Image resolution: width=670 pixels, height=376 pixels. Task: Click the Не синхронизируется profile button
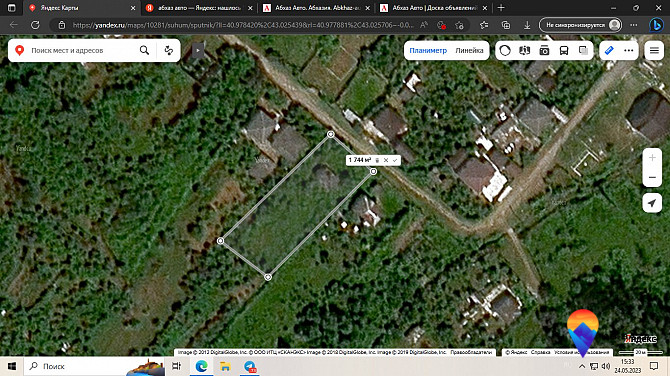[580, 25]
